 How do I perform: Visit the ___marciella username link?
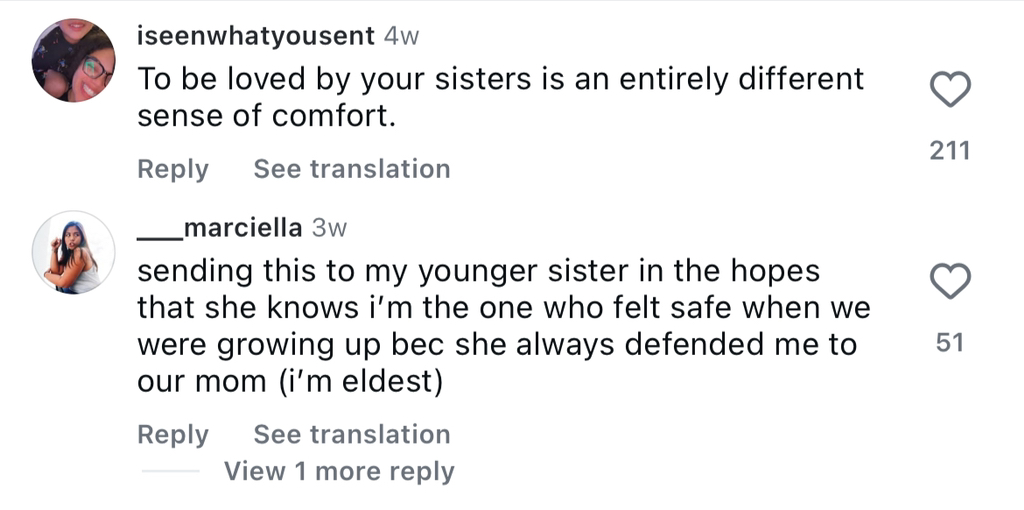(x=220, y=228)
